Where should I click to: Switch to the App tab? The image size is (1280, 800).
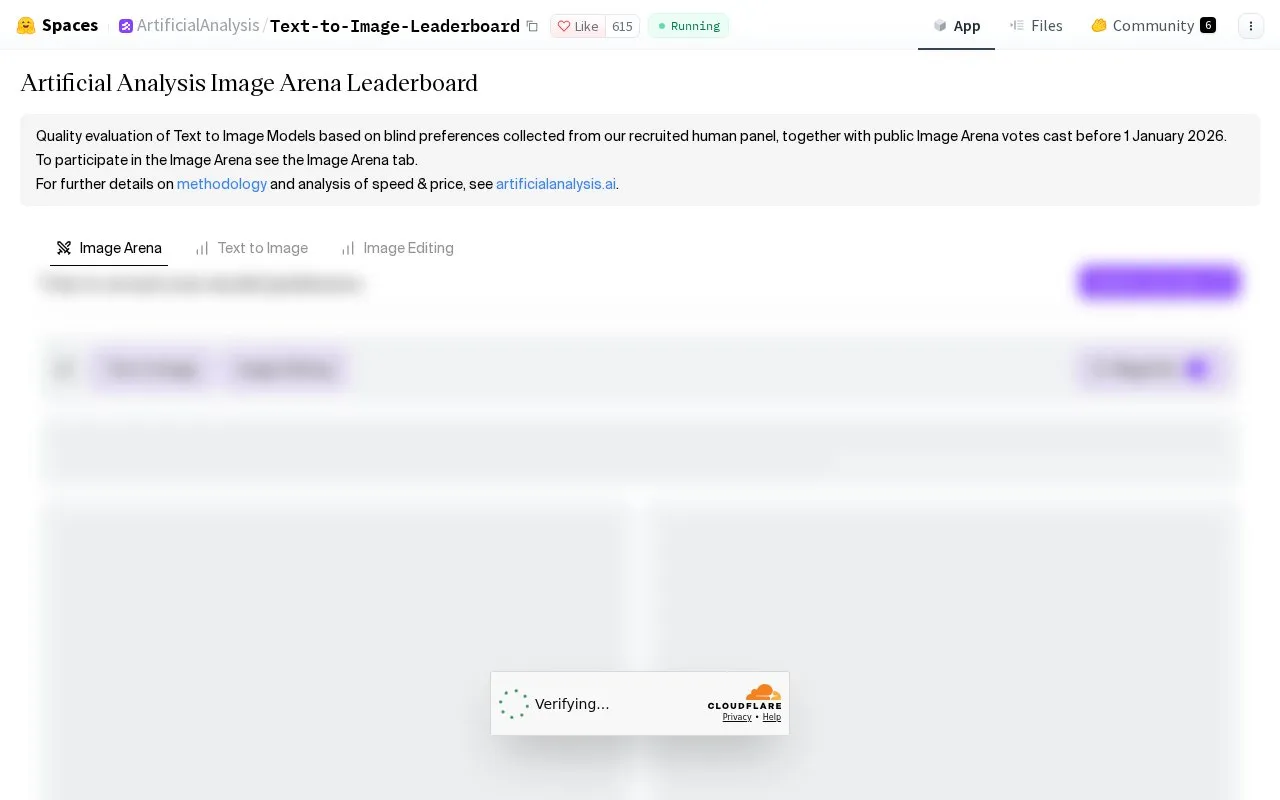(956, 25)
